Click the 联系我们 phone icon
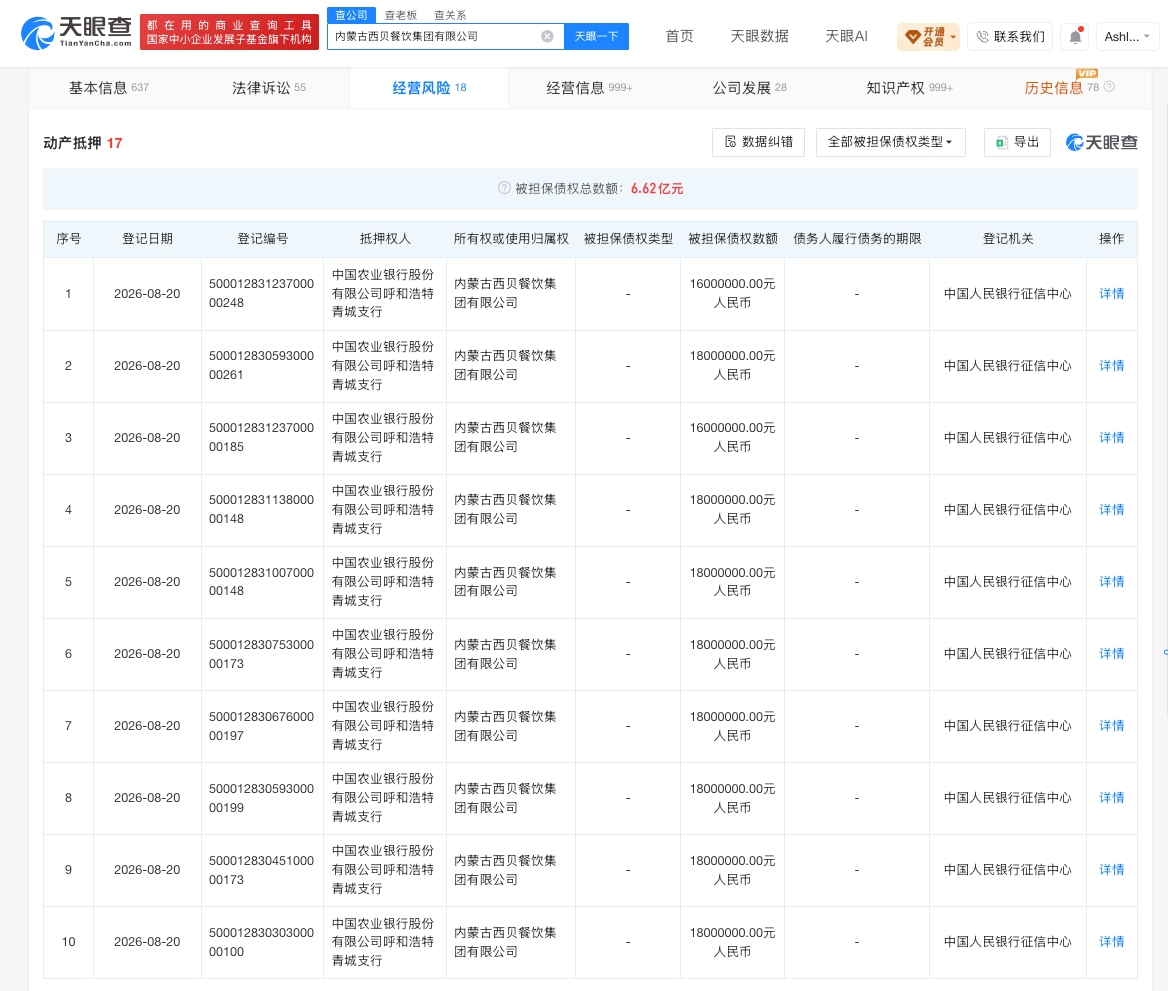 (983, 36)
